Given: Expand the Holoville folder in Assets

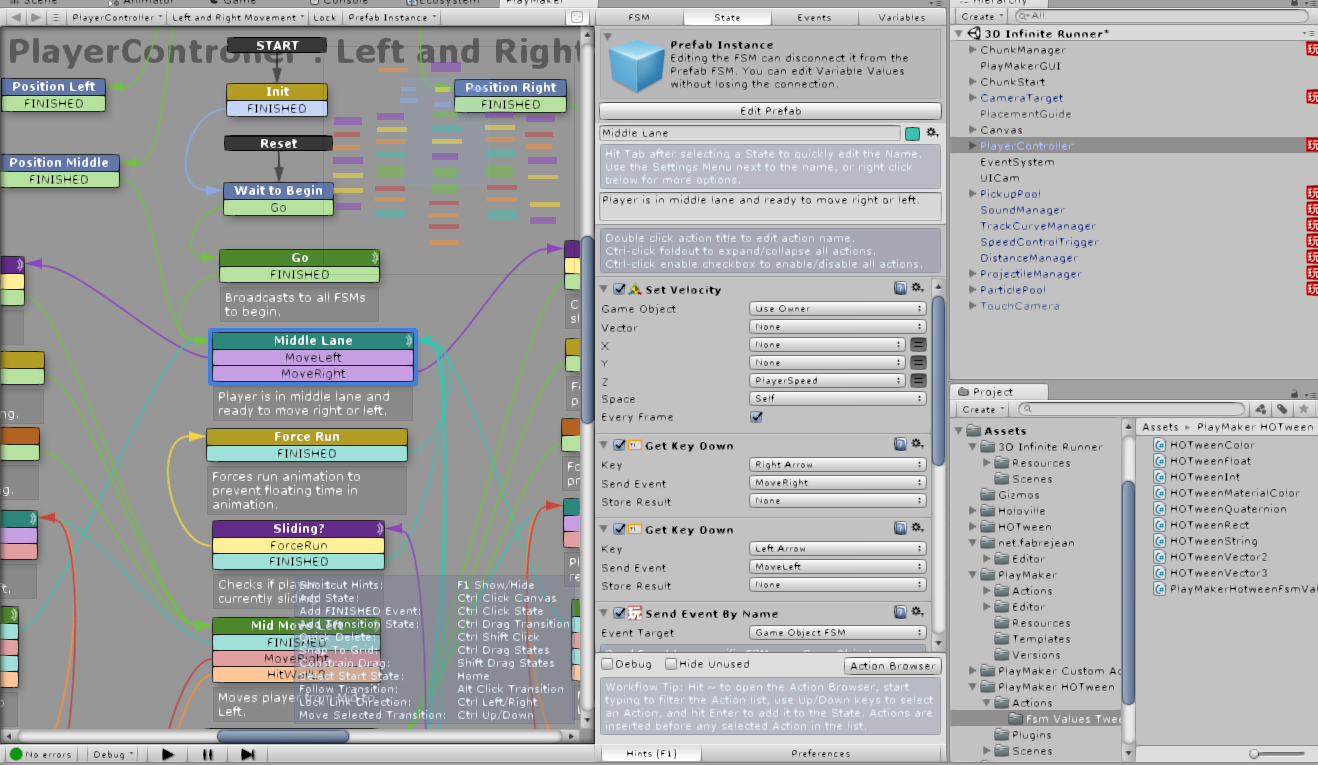Looking at the screenshot, I should click(974, 511).
